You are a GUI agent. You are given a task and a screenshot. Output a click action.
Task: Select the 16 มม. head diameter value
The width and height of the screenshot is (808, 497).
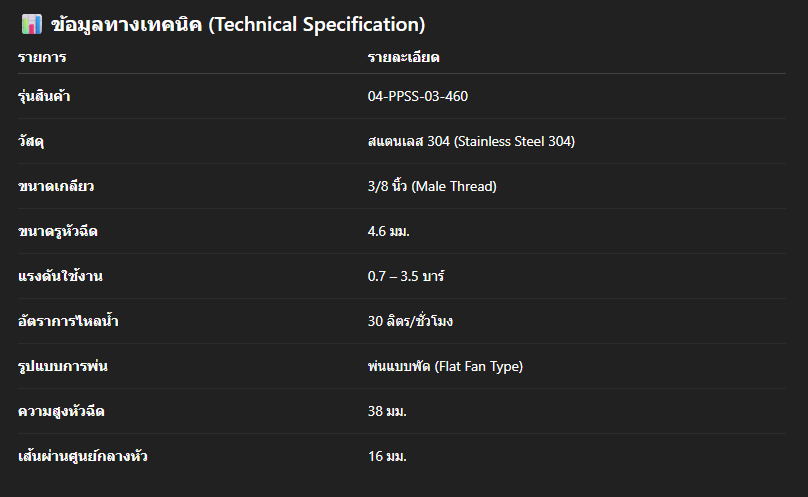[x=387, y=457]
